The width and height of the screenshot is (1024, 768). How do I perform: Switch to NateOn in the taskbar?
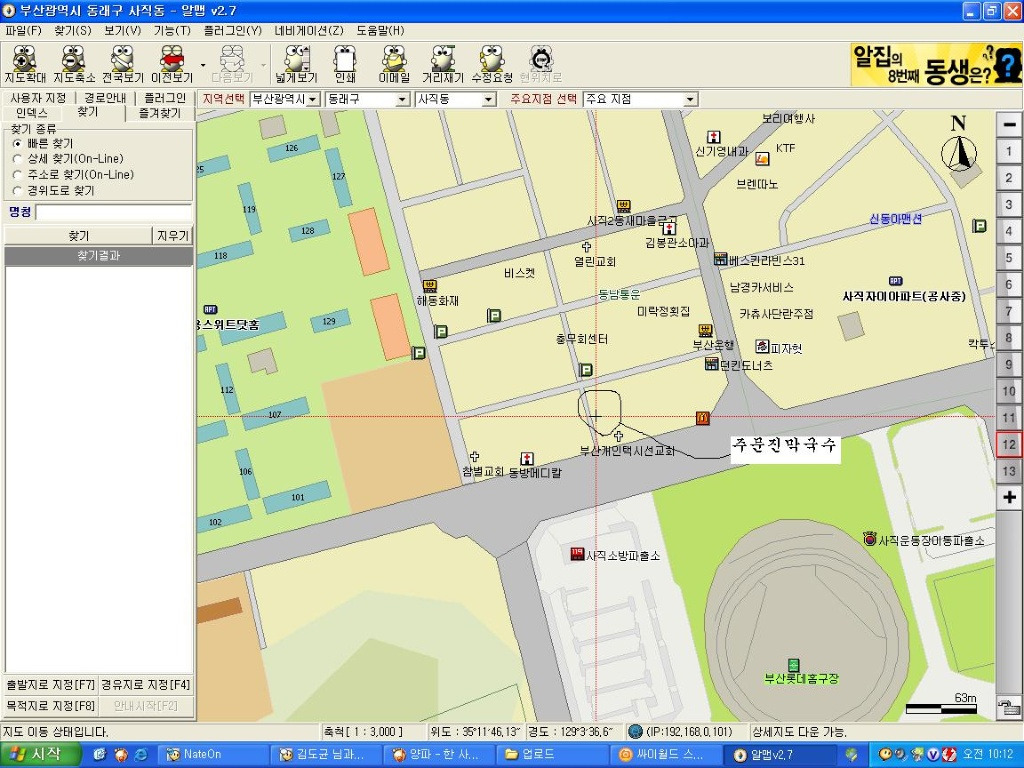215,755
